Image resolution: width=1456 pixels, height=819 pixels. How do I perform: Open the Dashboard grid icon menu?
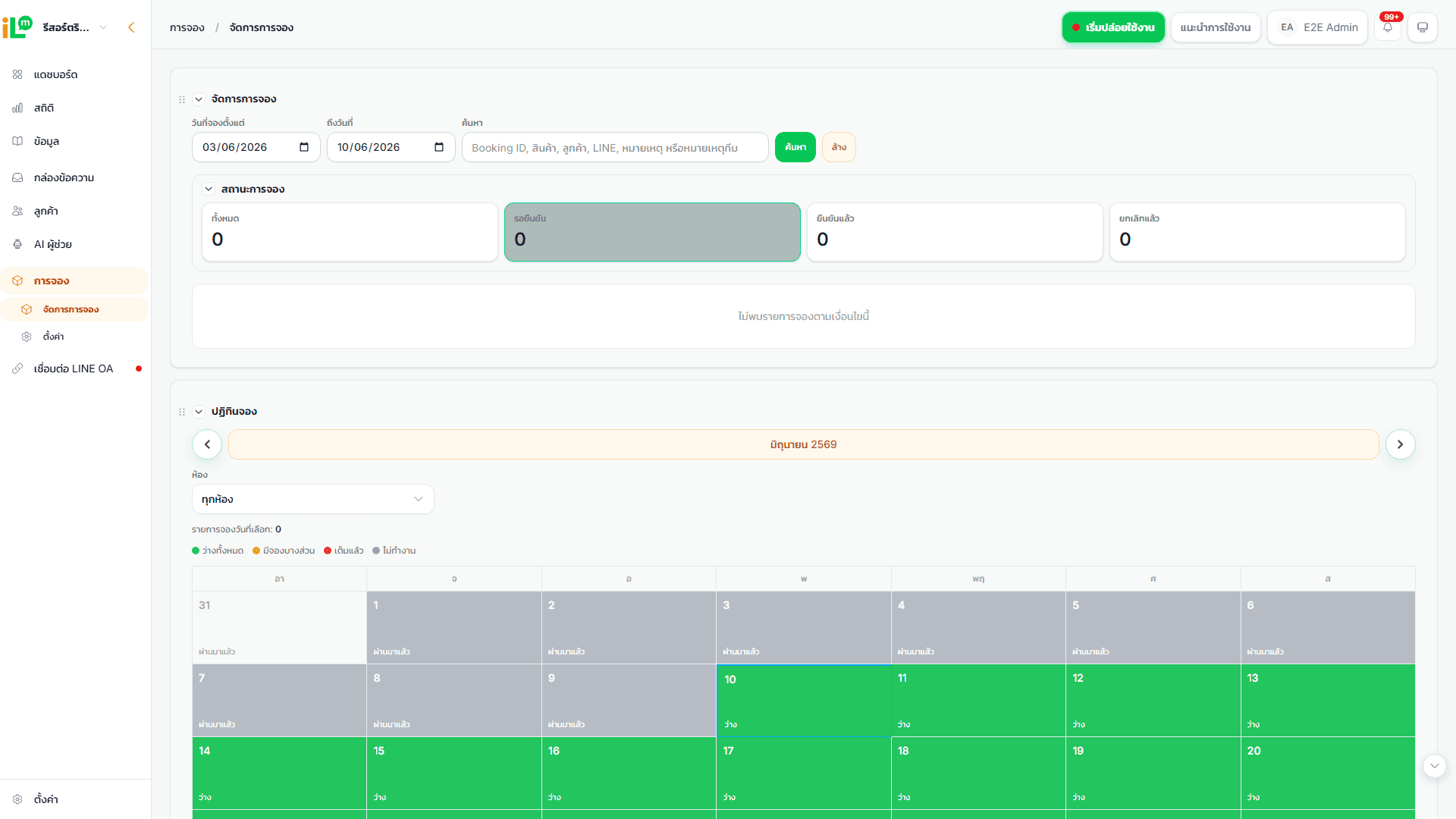(17, 74)
